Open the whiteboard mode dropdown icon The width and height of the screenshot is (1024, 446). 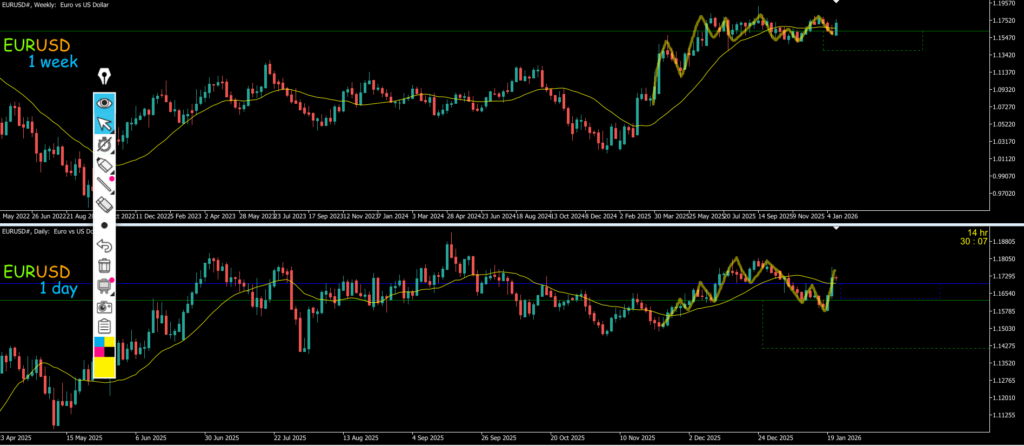(x=104, y=287)
